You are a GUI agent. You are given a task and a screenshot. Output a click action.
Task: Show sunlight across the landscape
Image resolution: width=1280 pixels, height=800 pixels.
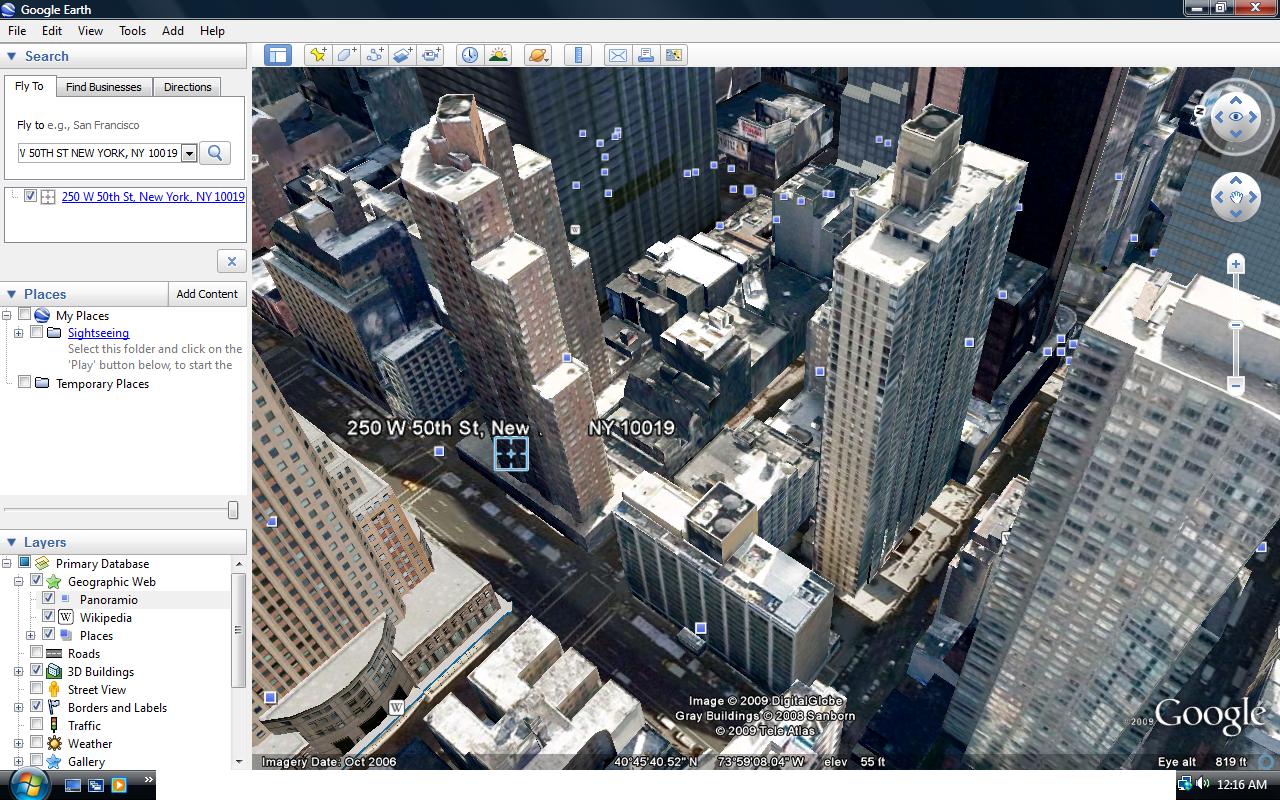[x=498, y=55]
